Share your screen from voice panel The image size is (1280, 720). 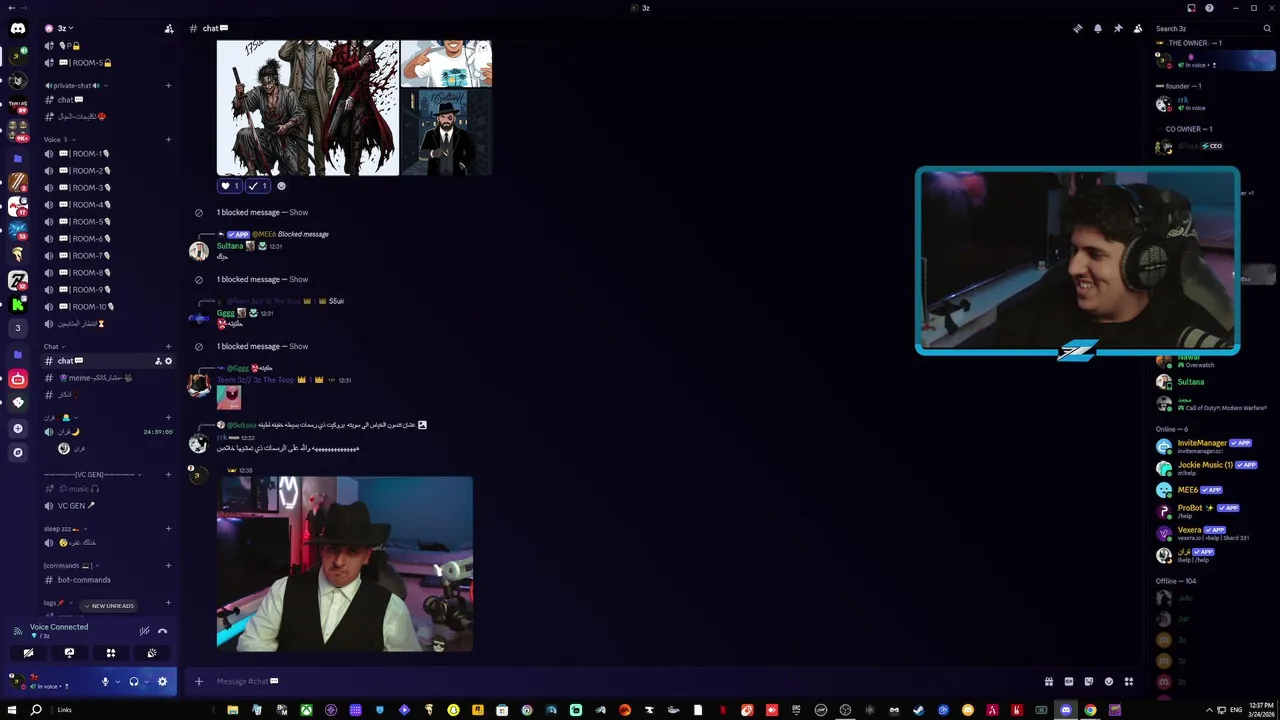click(x=69, y=652)
